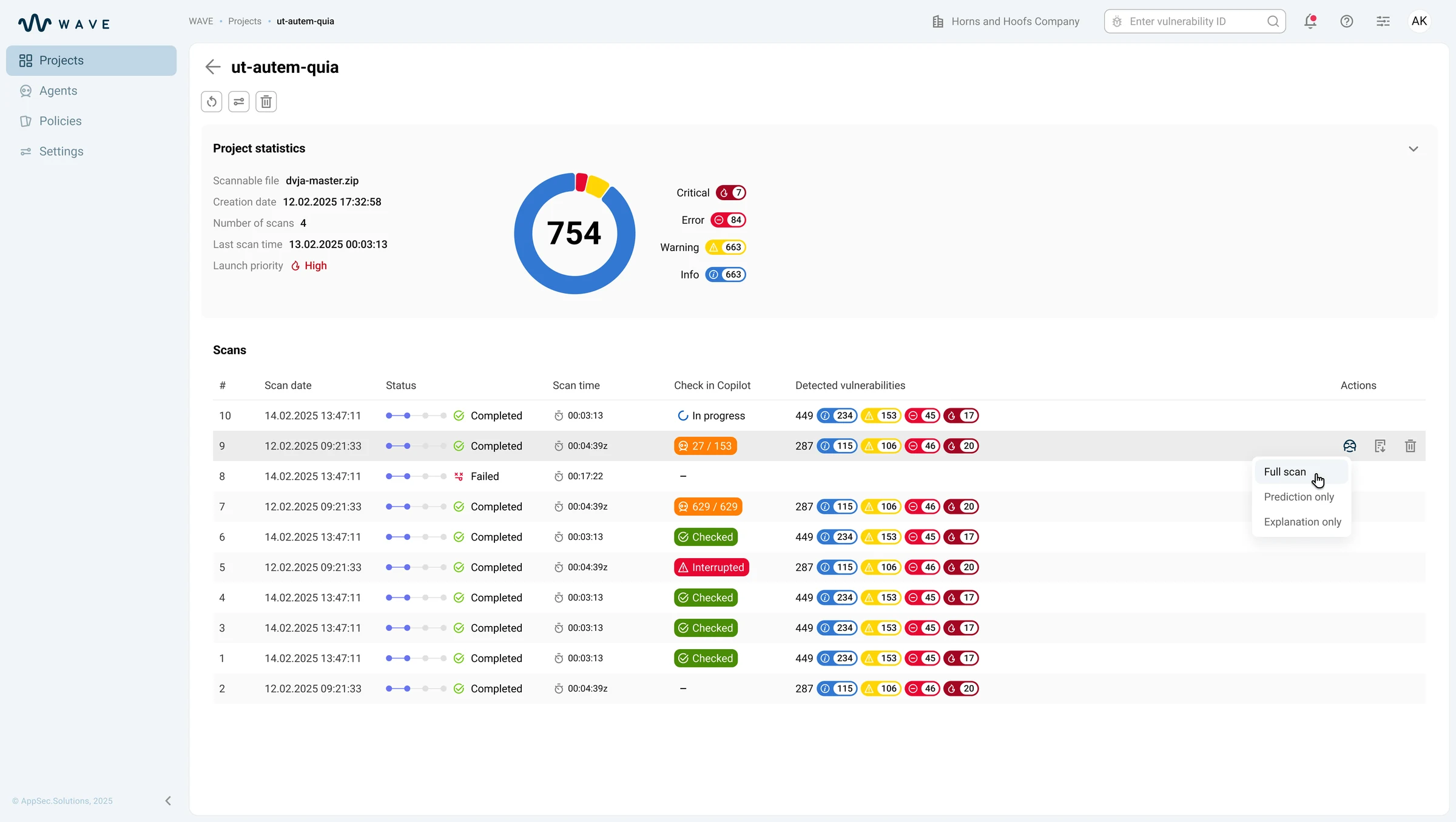The width and height of the screenshot is (1456, 822).
Task: Collapse the Project statistics panel
Action: pyautogui.click(x=1414, y=149)
